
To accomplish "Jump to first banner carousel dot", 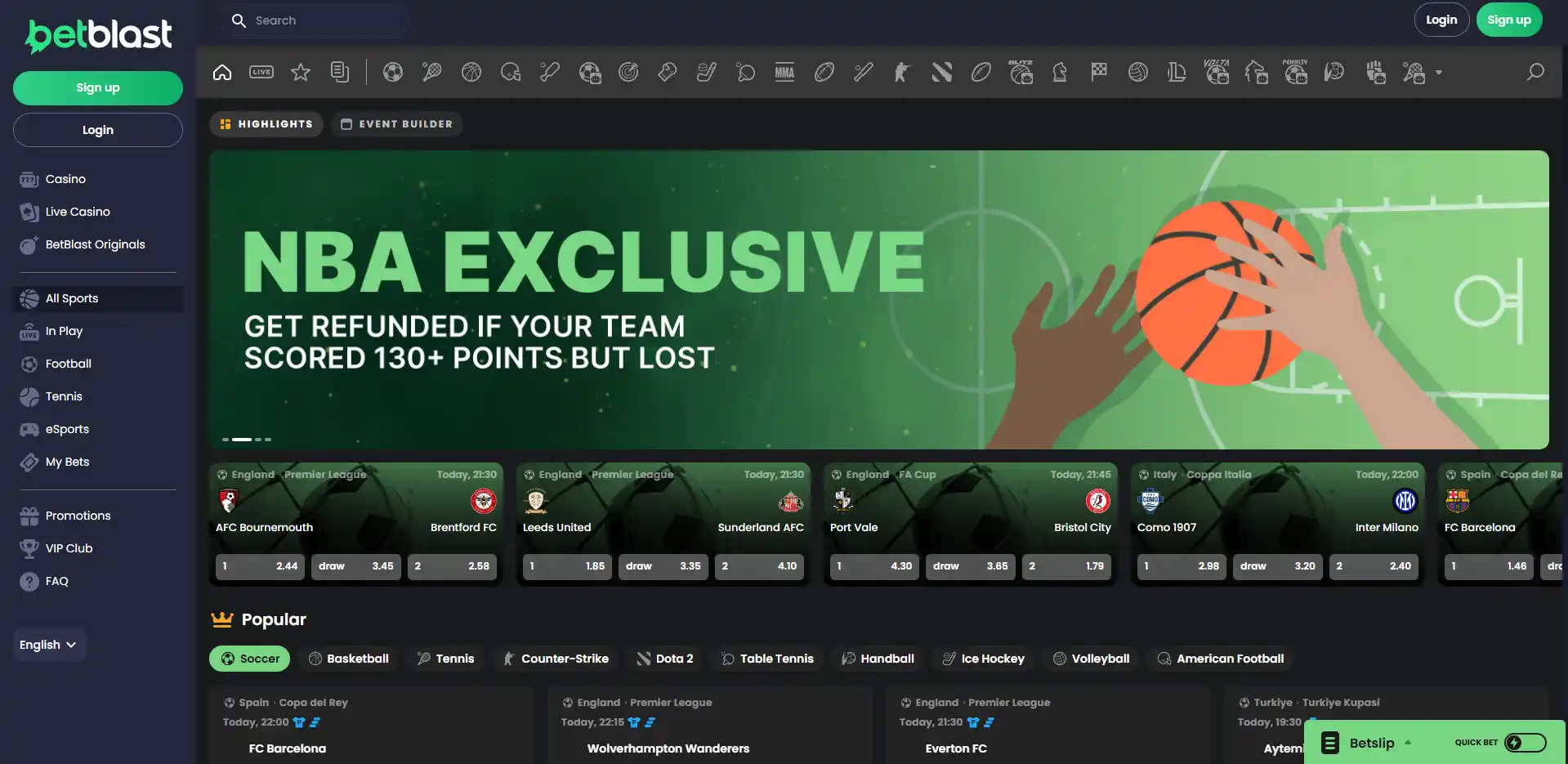I will click(x=226, y=440).
